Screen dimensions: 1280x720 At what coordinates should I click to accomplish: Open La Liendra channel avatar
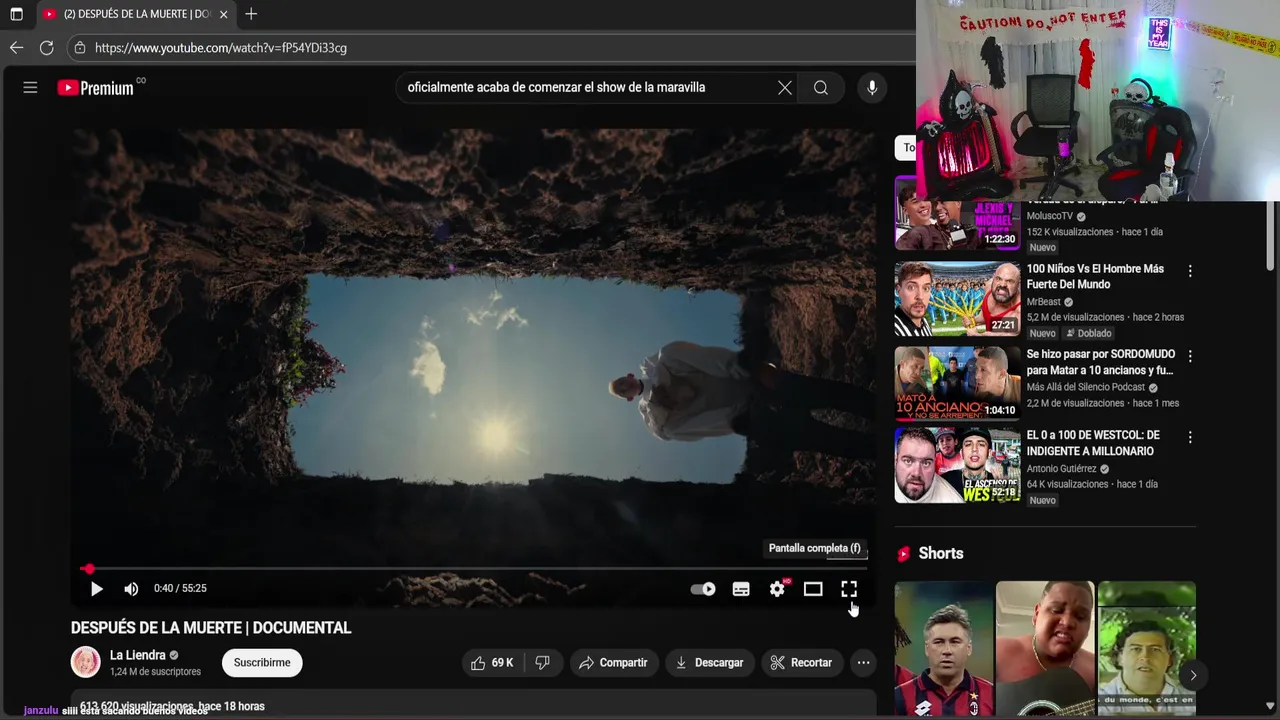(x=86, y=662)
